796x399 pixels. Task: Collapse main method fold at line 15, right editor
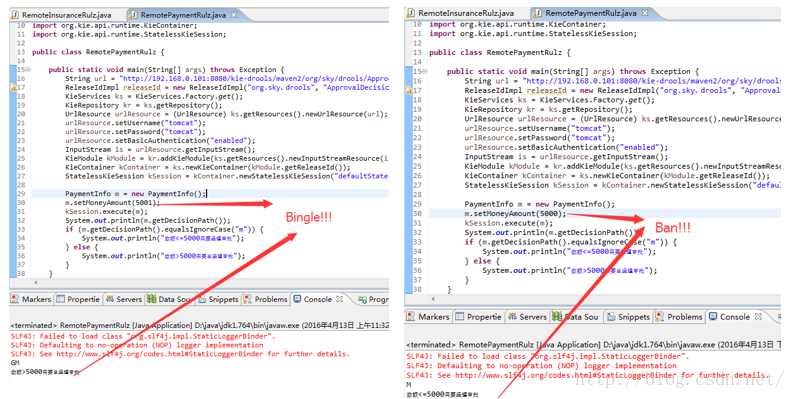pyautogui.click(x=425, y=72)
